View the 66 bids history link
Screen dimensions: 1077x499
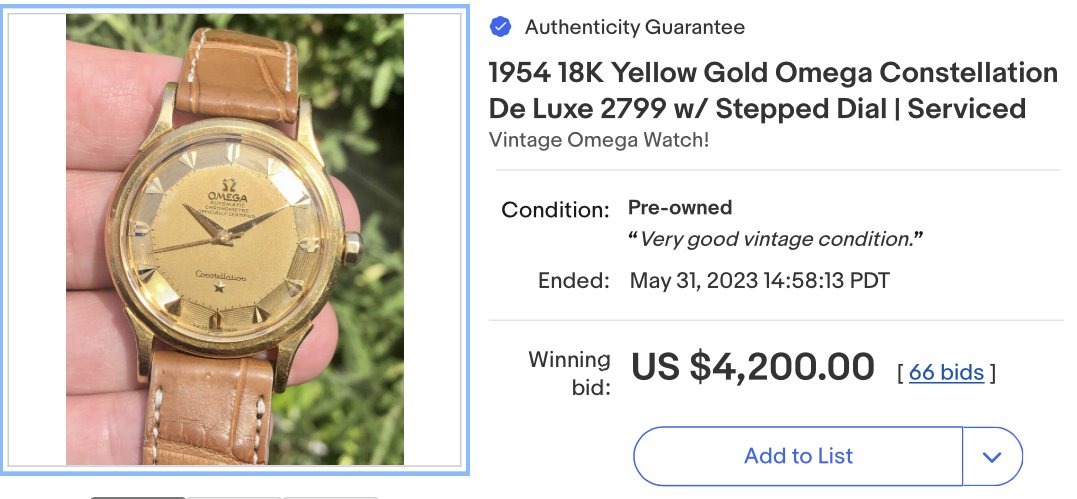tap(946, 373)
